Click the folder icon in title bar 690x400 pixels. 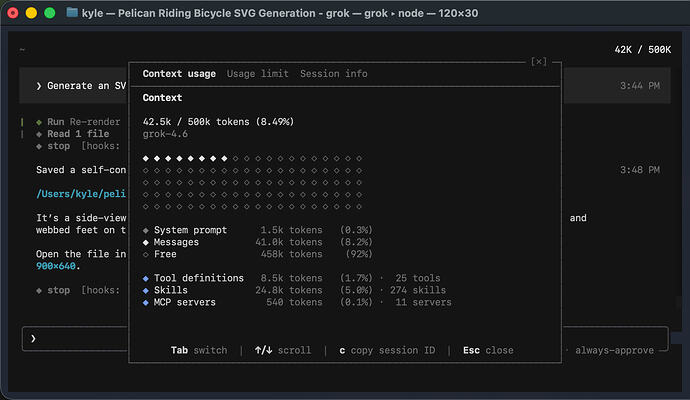point(72,12)
